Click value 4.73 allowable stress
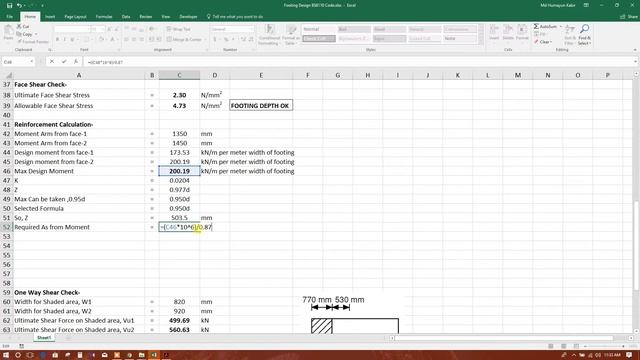The image size is (640, 360). [179, 106]
